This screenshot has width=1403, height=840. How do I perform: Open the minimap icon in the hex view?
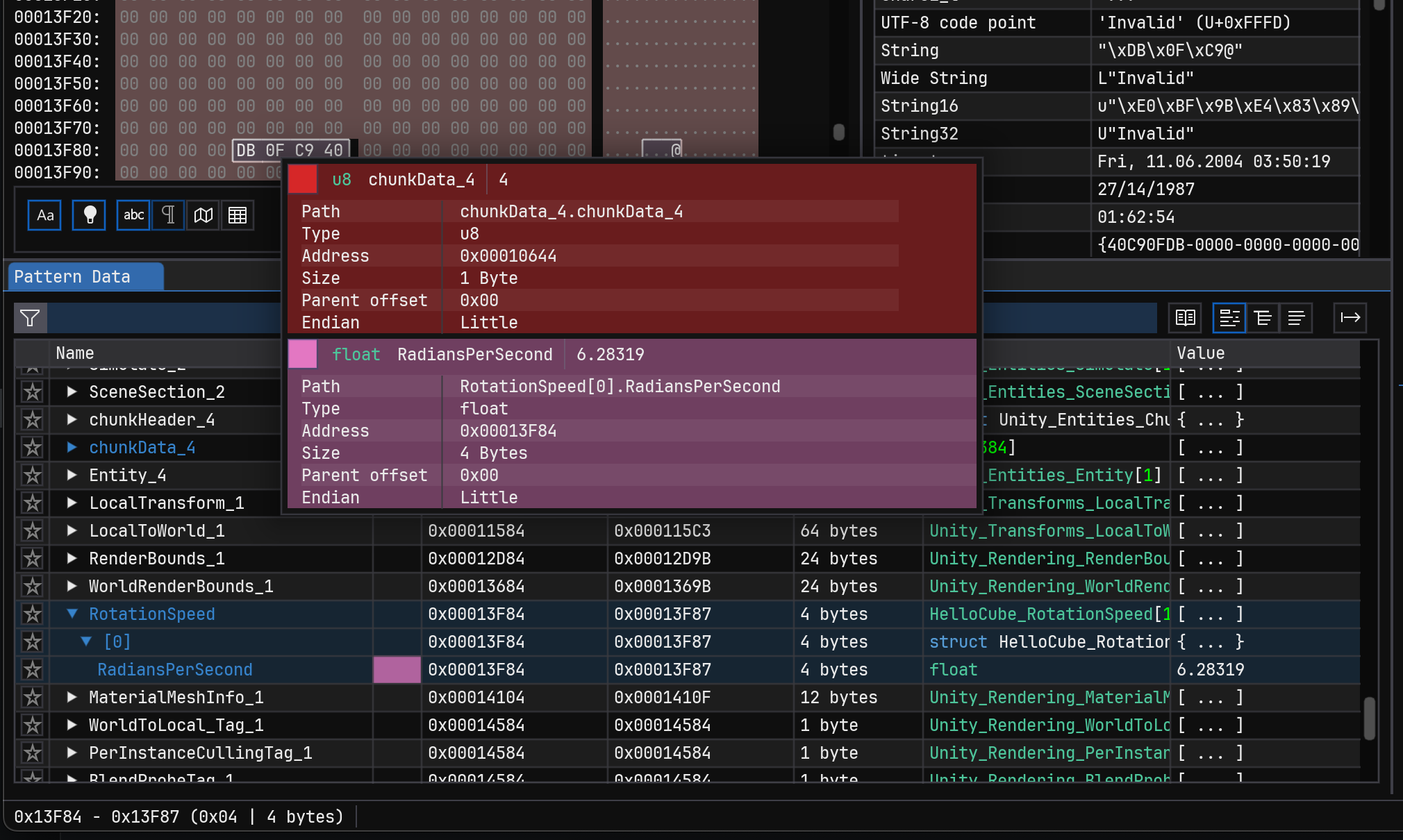[x=202, y=215]
